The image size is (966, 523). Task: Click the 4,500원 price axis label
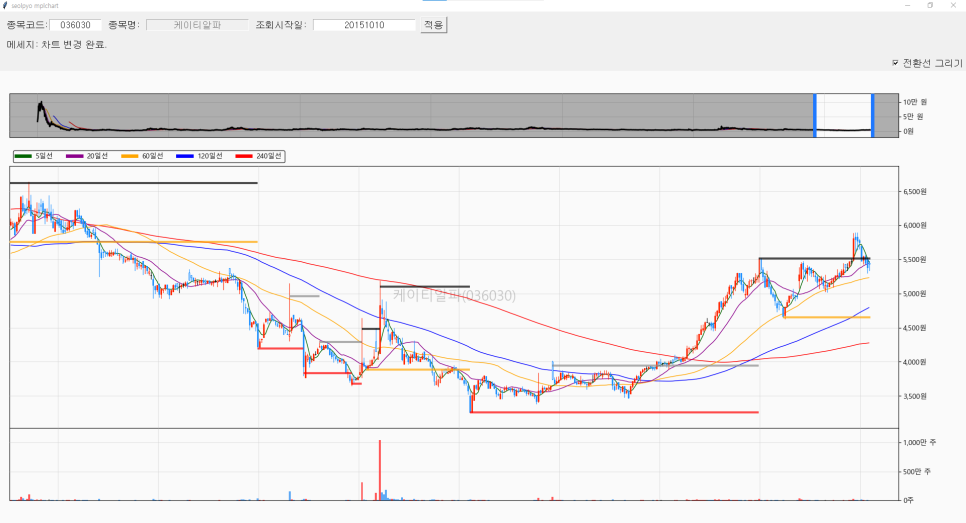coord(915,328)
